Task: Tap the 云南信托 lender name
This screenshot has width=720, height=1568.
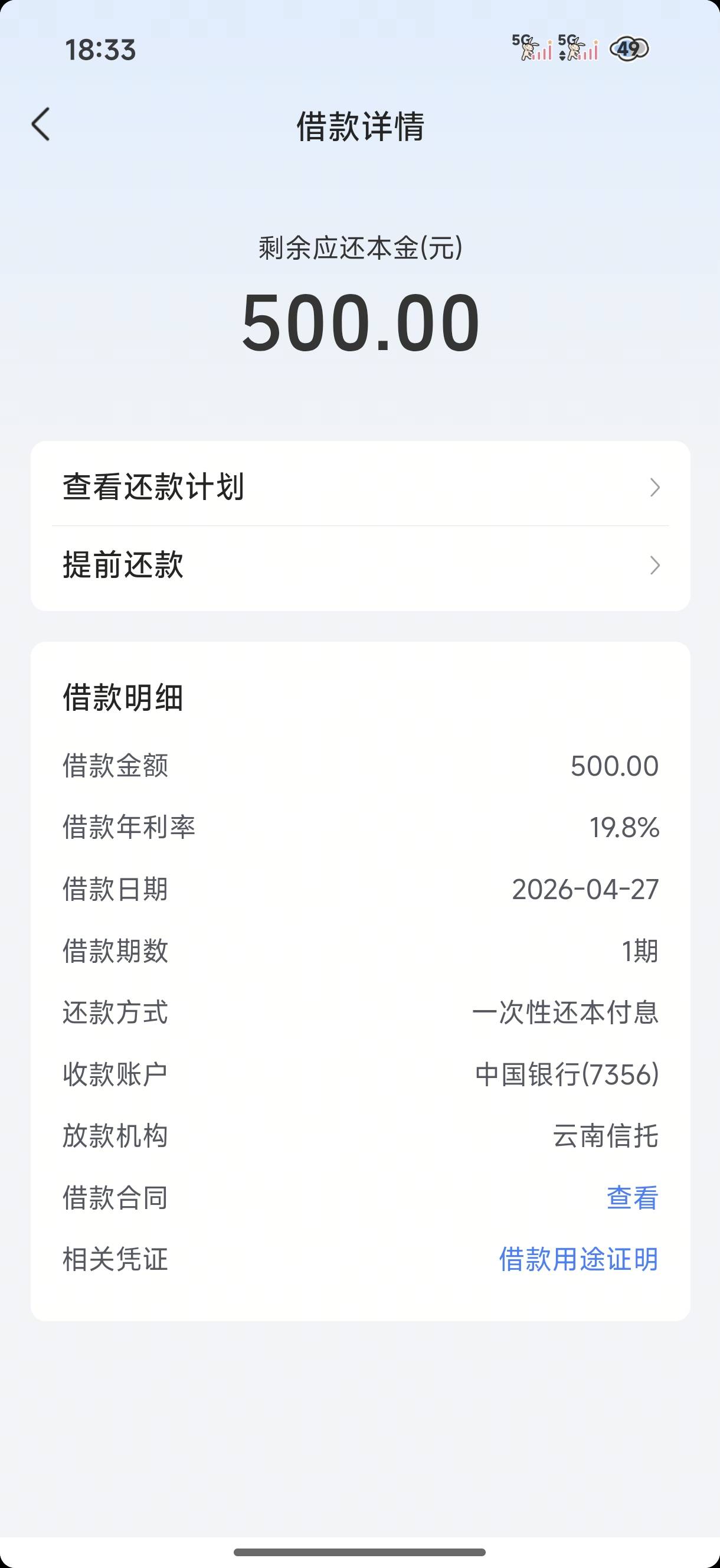Action: pos(605,1136)
